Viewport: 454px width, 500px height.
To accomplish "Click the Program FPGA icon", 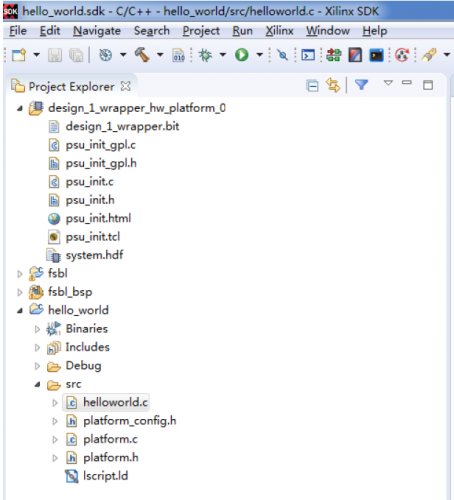I will coord(333,55).
